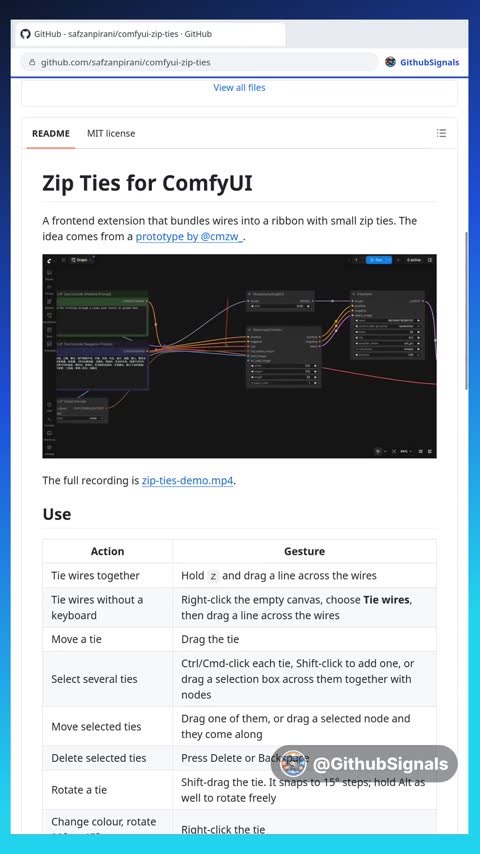The image size is (480, 854).
Task: Open the zip-ties-demo.mp4 link
Action: [187, 481]
